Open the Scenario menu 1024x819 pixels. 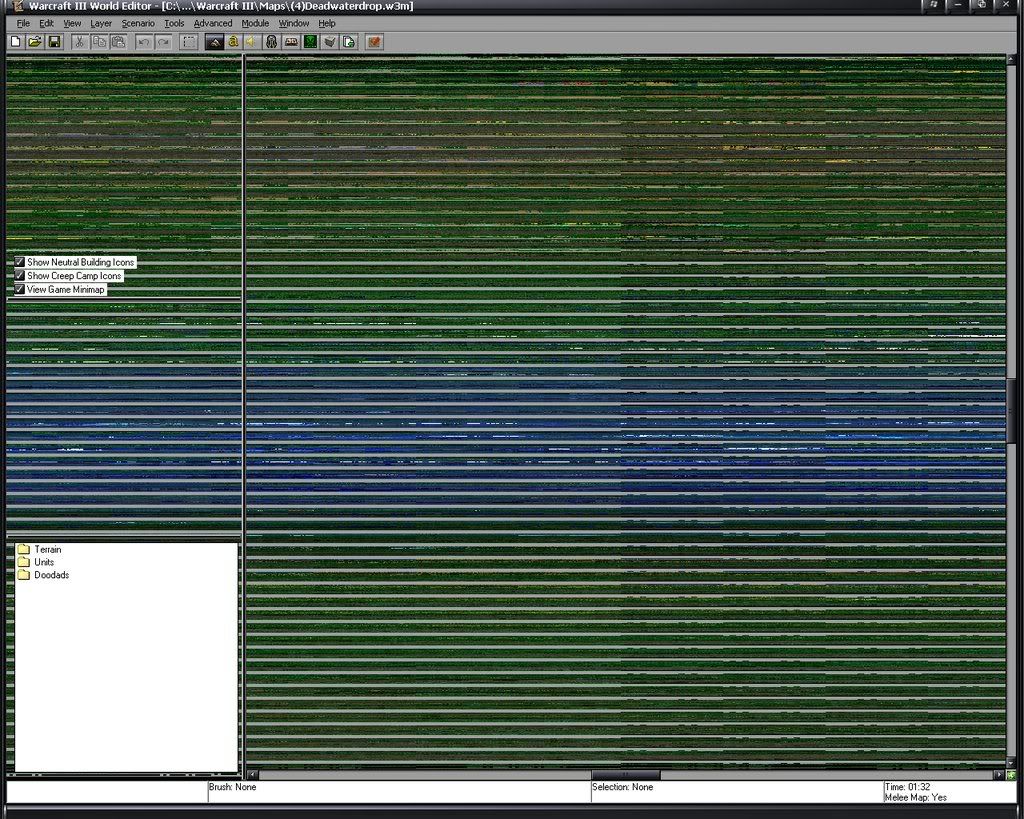tap(138, 24)
